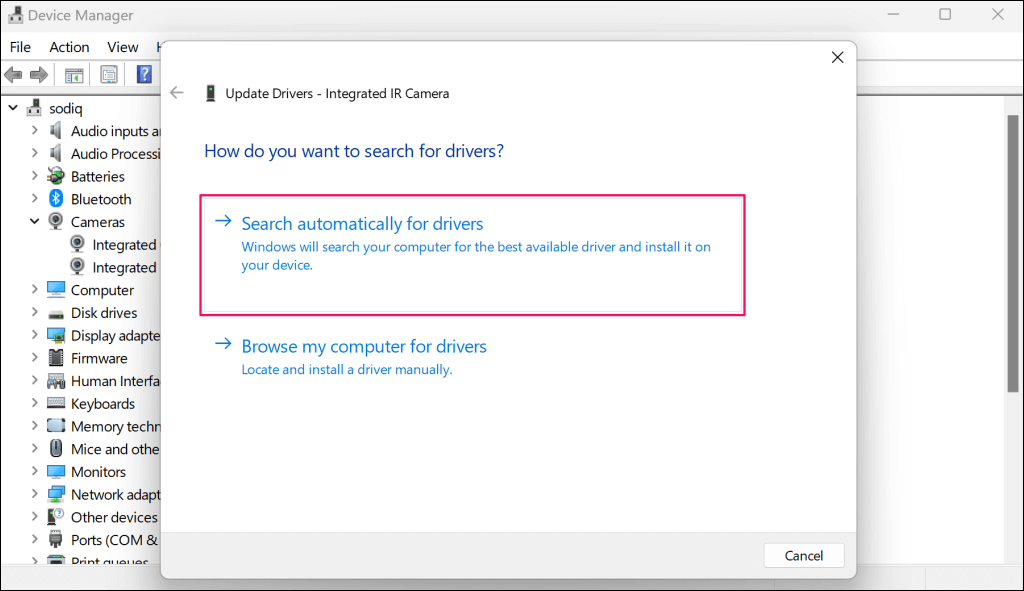The height and width of the screenshot is (591, 1024).
Task: Click the Properties toolbar icon
Action: point(109,75)
